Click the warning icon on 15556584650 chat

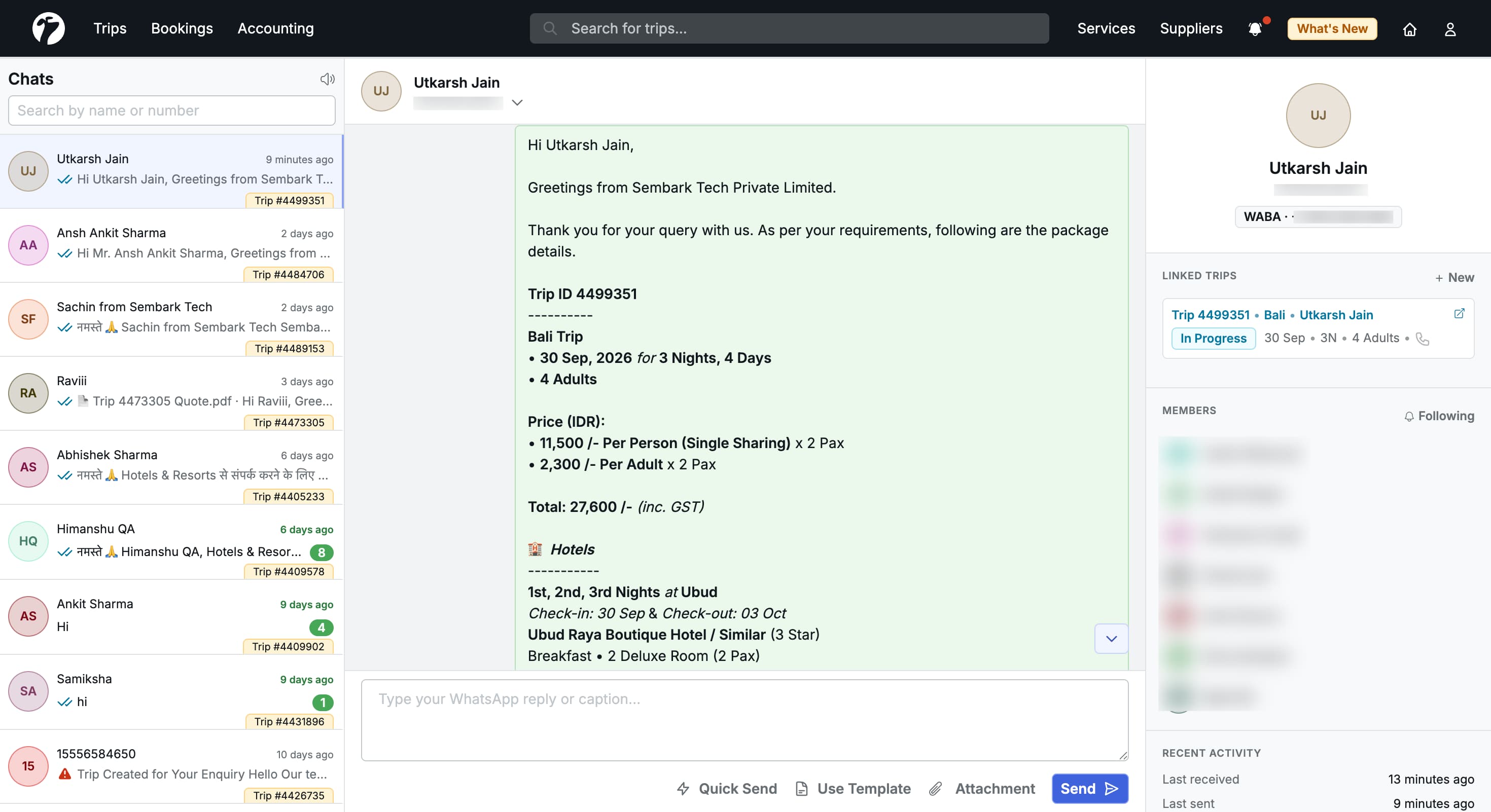pos(65,773)
